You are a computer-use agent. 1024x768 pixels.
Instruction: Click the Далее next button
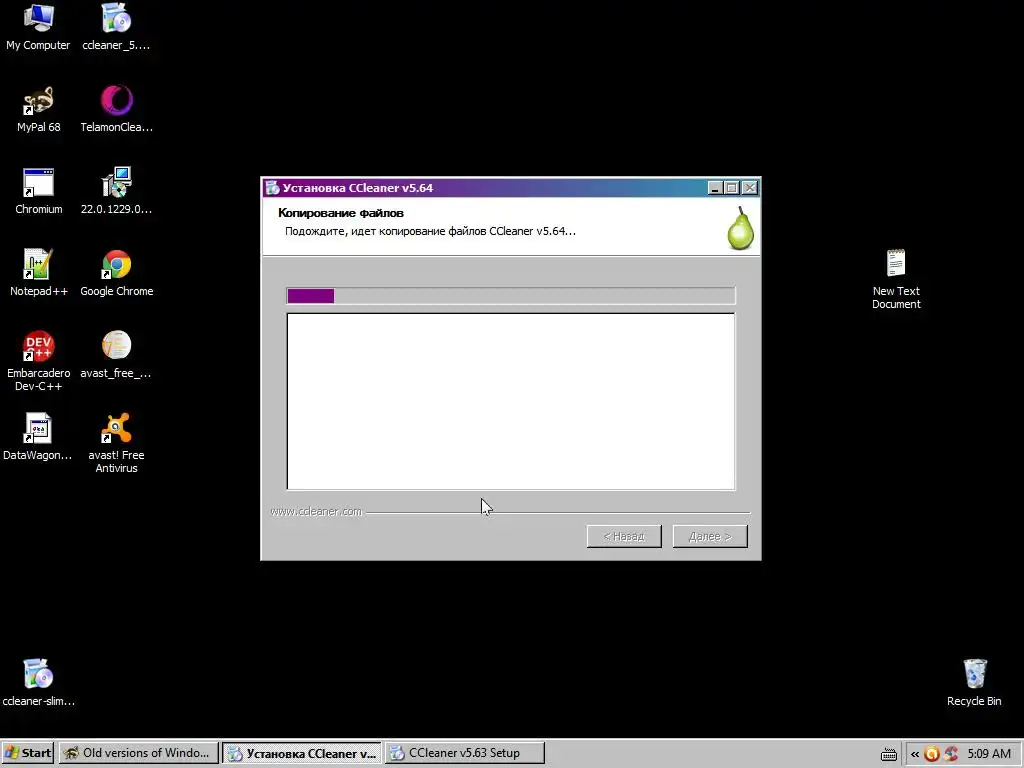click(x=710, y=536)
